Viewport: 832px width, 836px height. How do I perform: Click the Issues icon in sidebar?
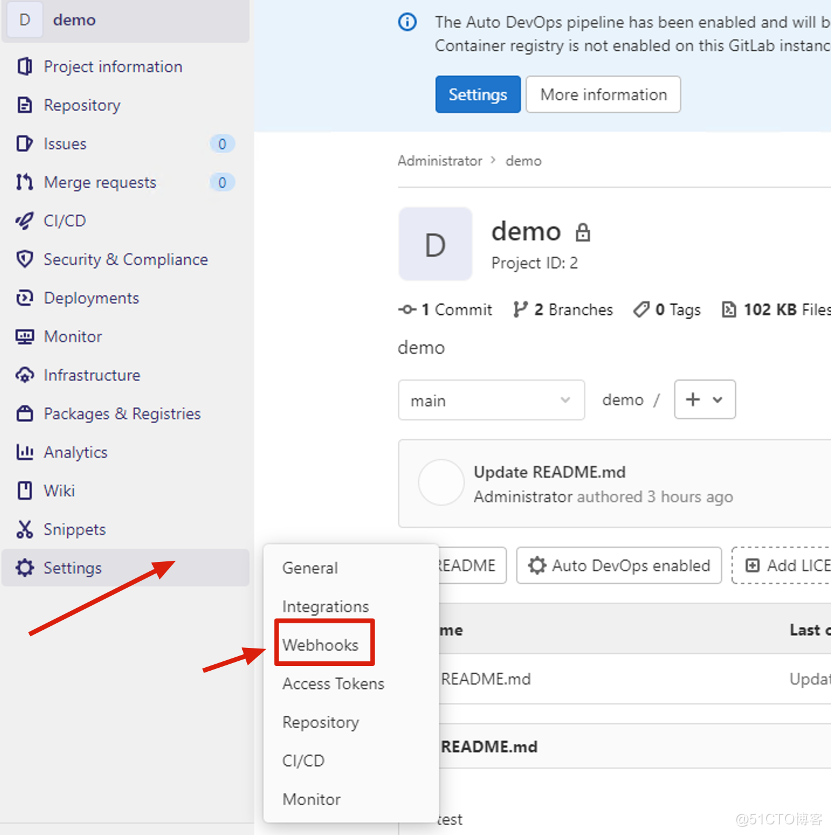(25, 143)
